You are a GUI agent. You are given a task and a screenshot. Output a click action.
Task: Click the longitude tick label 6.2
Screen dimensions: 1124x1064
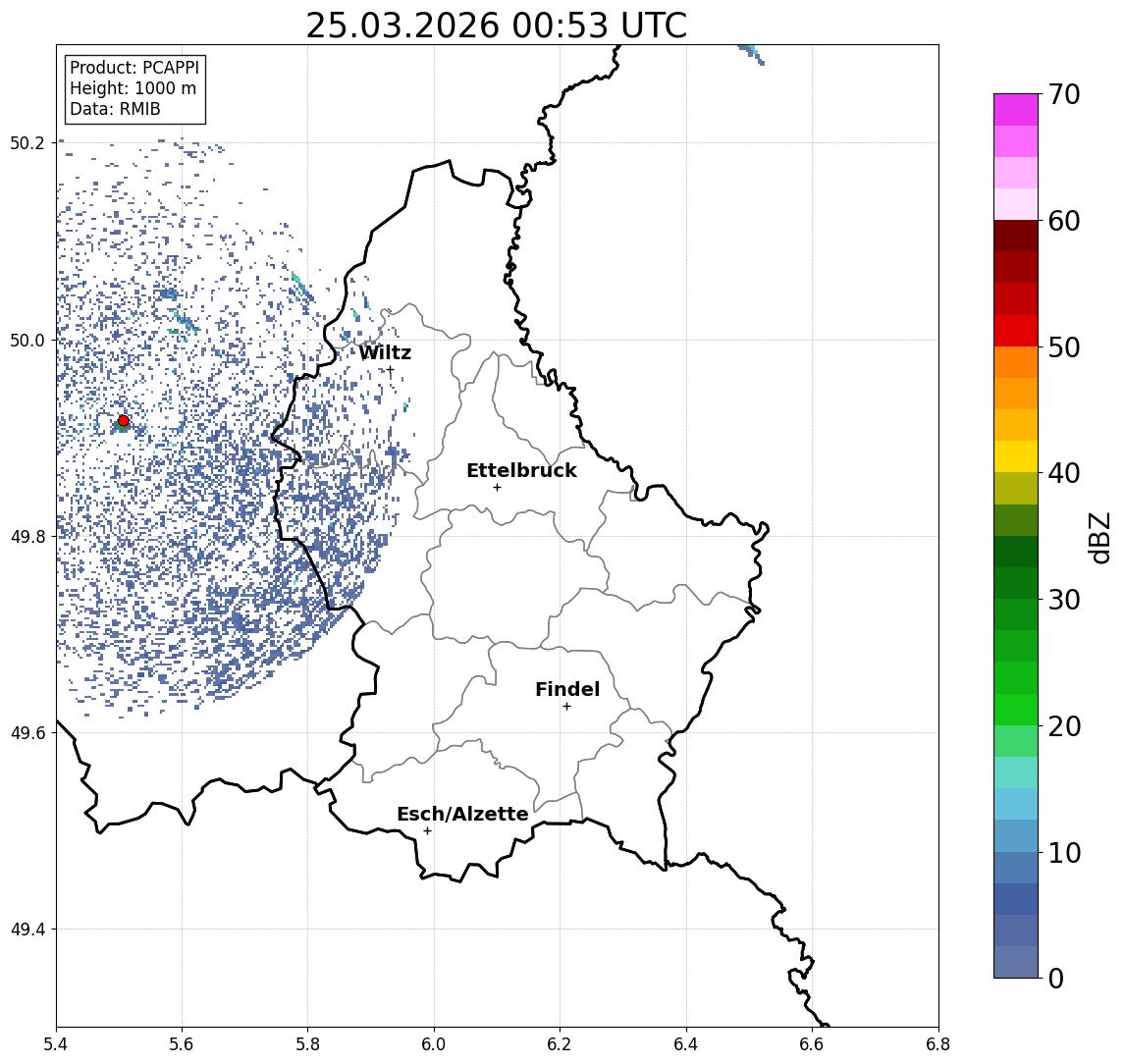coord(560,1044)
